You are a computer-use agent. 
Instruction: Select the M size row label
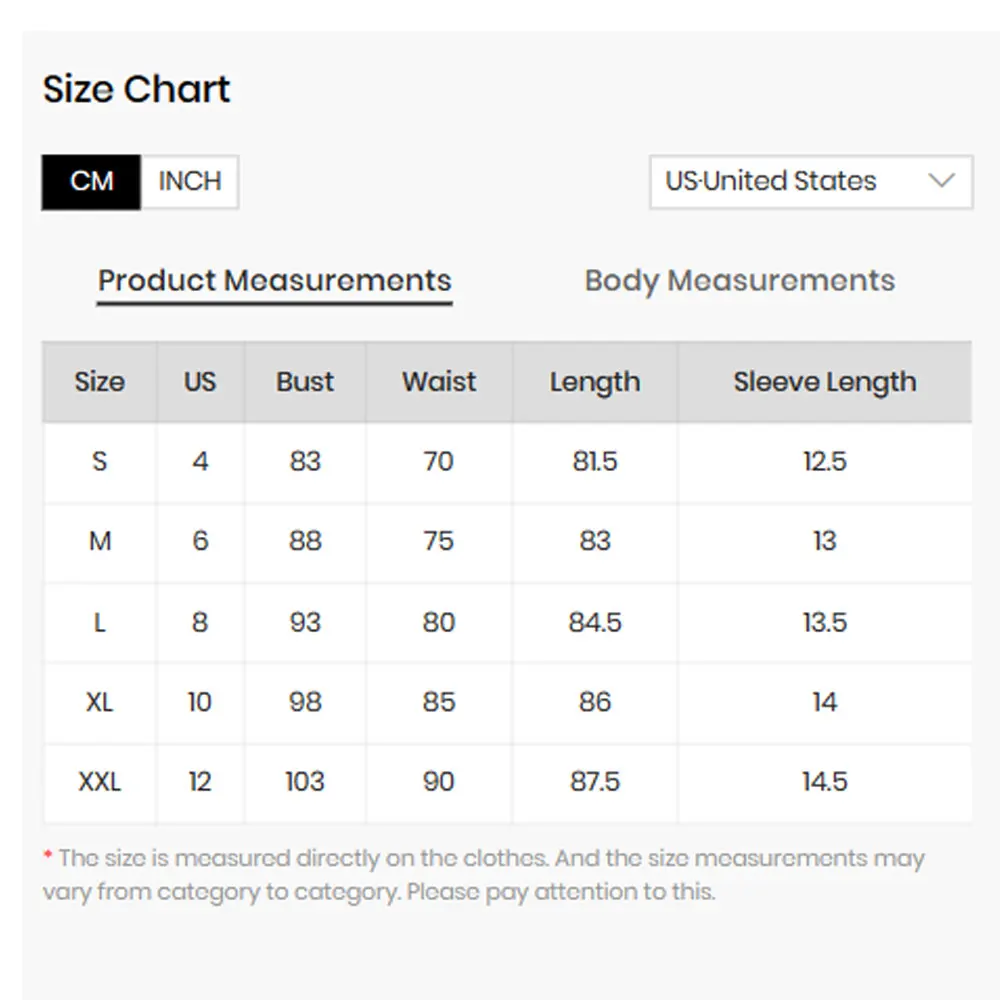(x=99, y=541)
